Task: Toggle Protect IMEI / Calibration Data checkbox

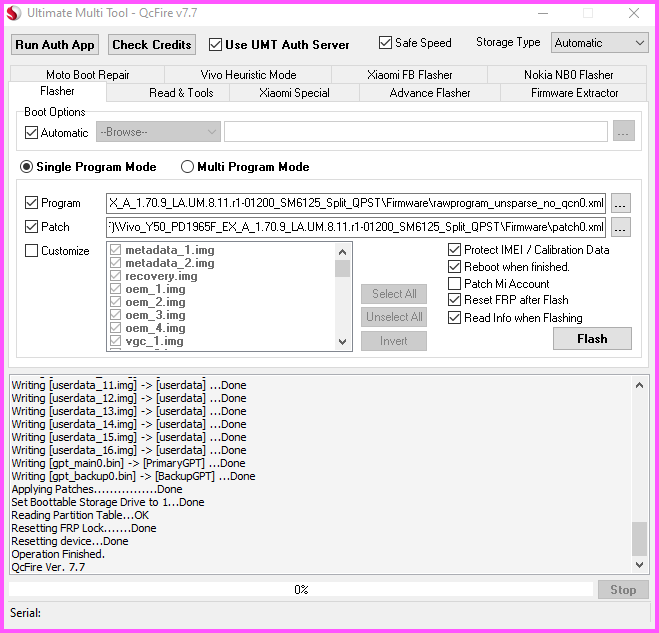Action: point(454,250)
